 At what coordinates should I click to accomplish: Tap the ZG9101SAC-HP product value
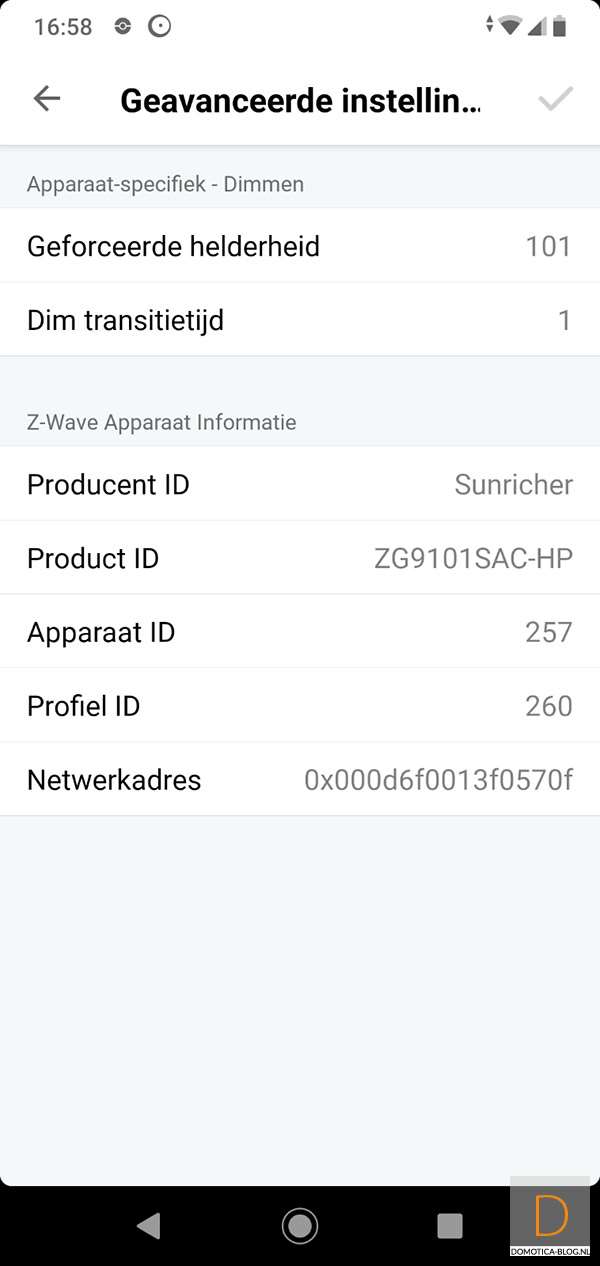pos(473,558)
